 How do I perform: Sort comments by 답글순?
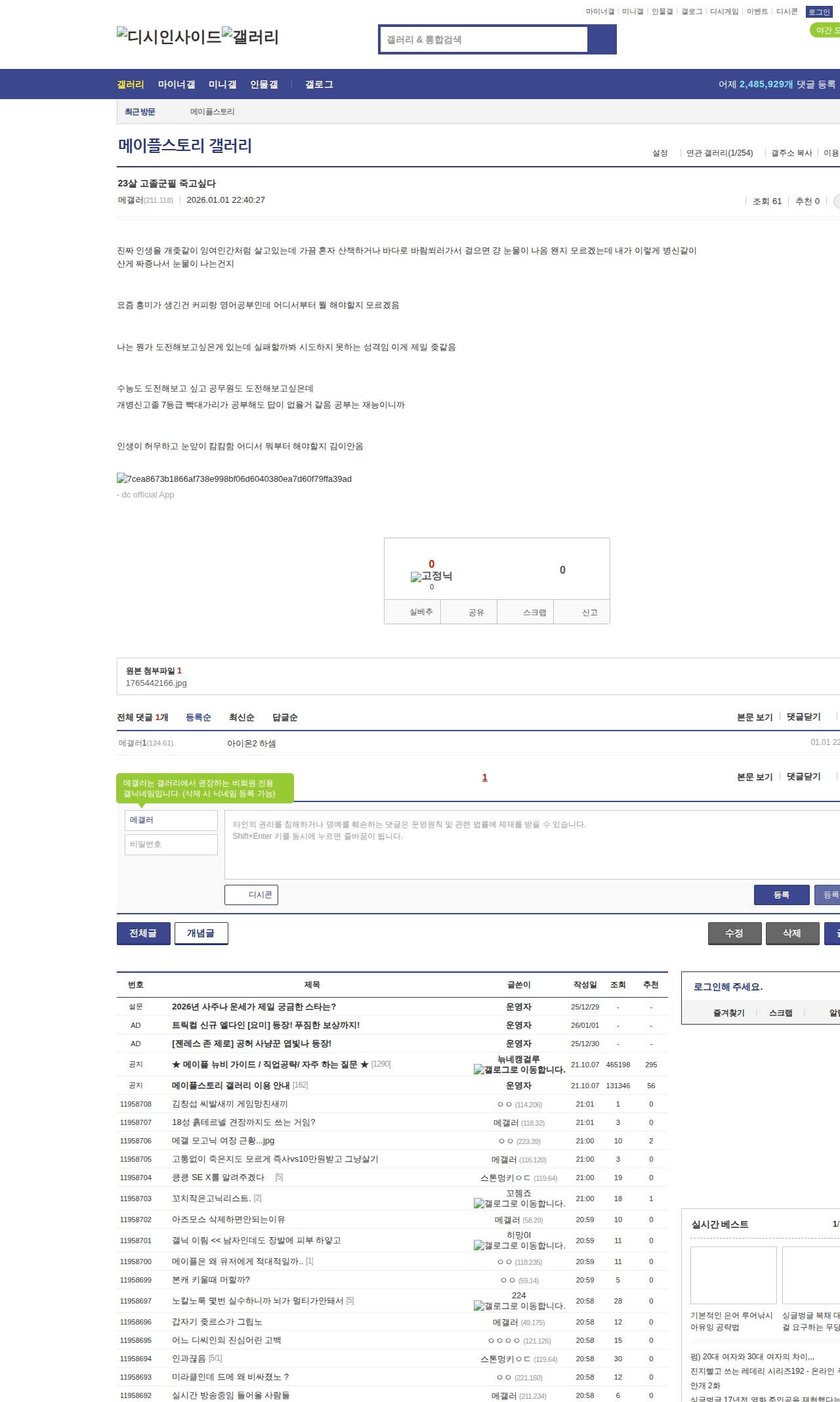(x=285, y=717)
